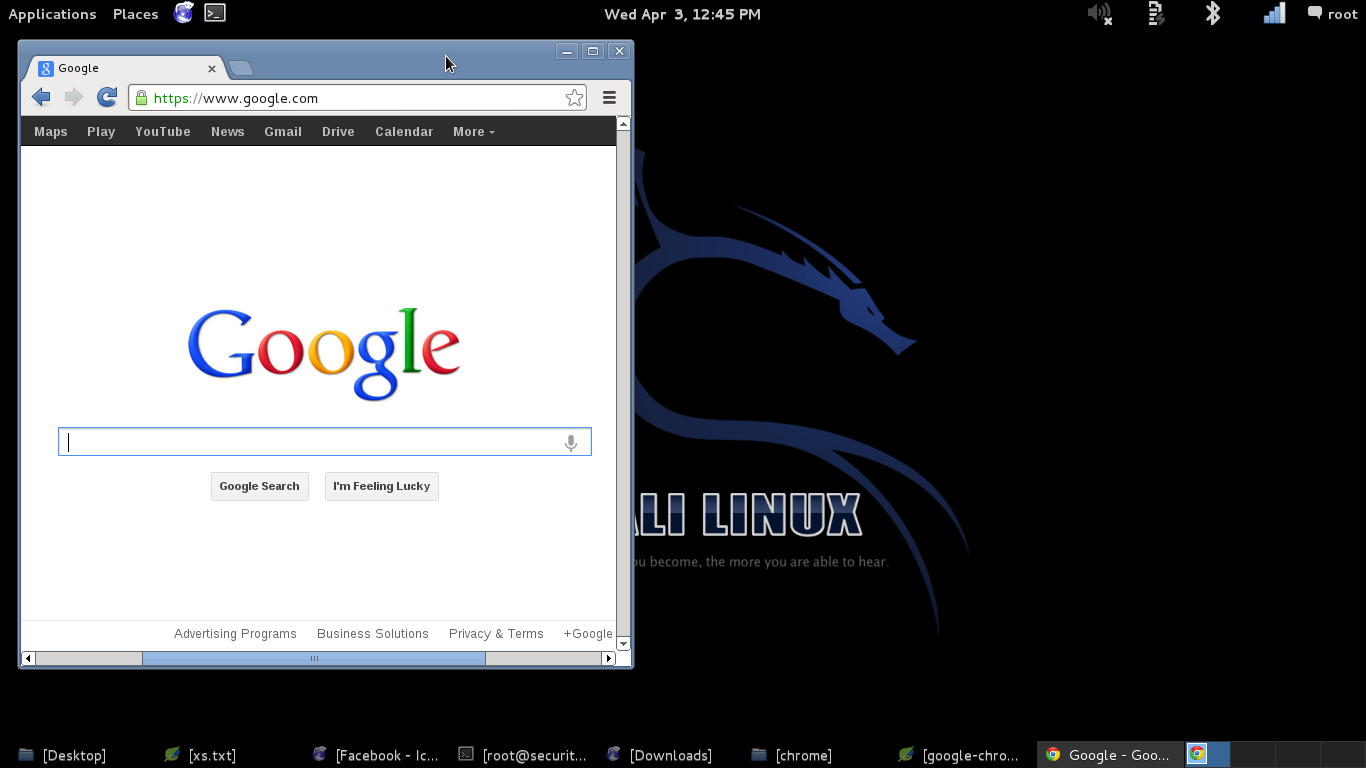Click the horizontal scrollbar thumb
The width and height of the screenshot is (1366, 768).
tap(314, 658)
